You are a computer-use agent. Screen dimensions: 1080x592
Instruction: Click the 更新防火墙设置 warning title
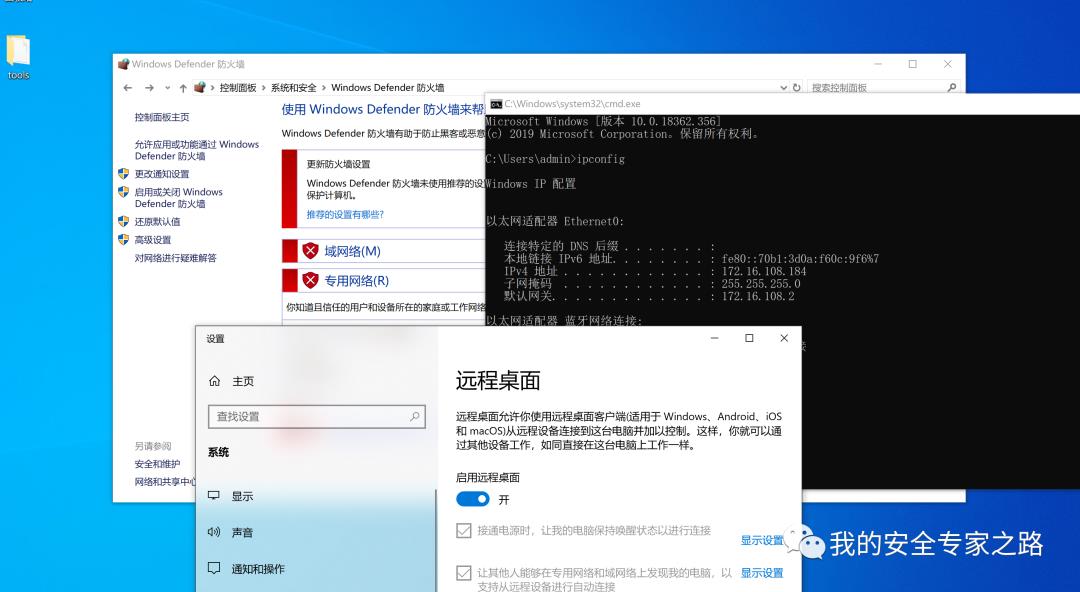338,164
